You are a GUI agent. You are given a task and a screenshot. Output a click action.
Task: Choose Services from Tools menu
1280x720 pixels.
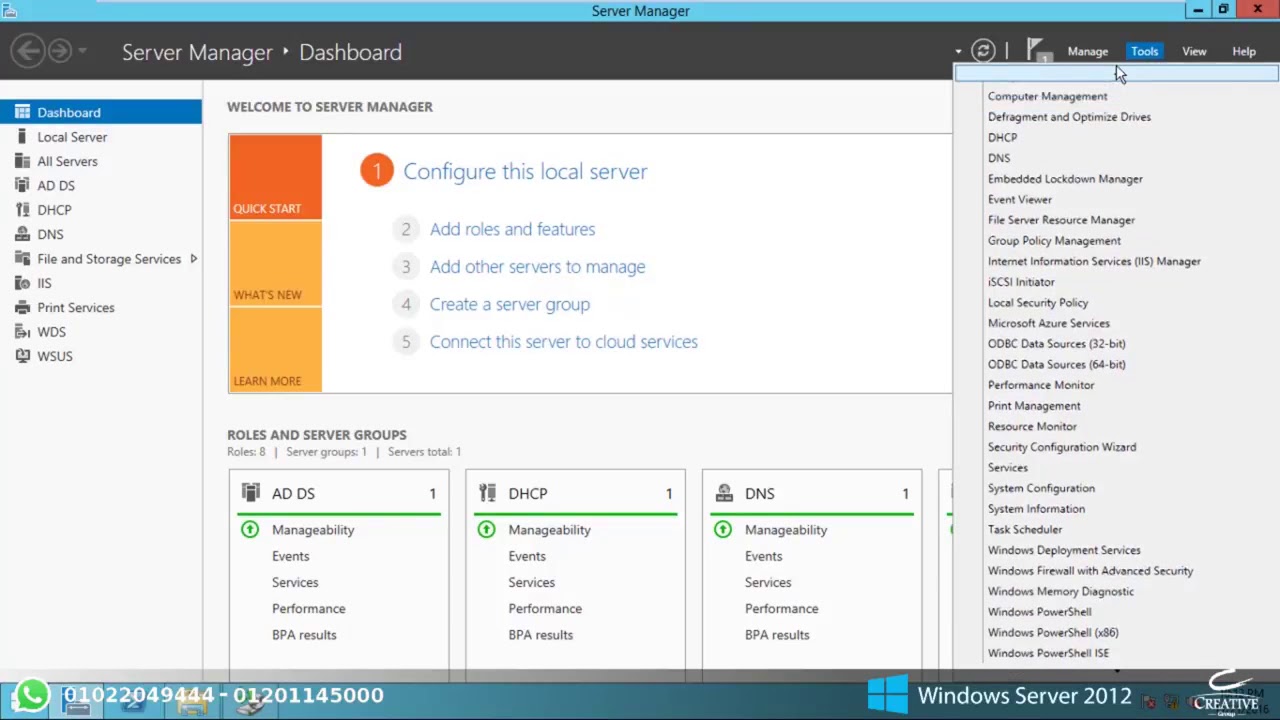tap(1008, 467)
